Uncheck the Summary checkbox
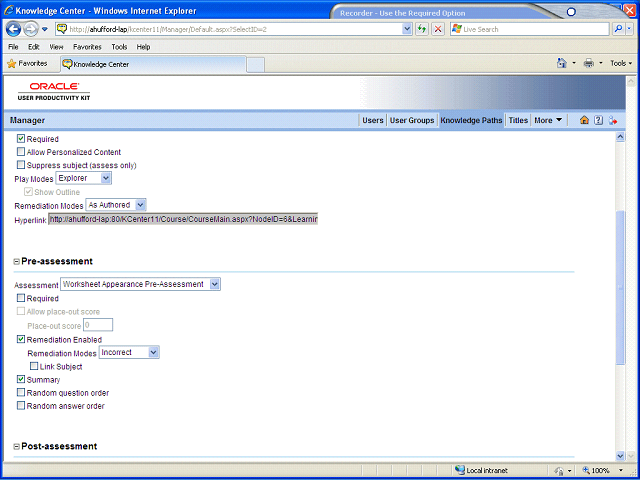The image size is (640, 480). (x=21, y=379)
